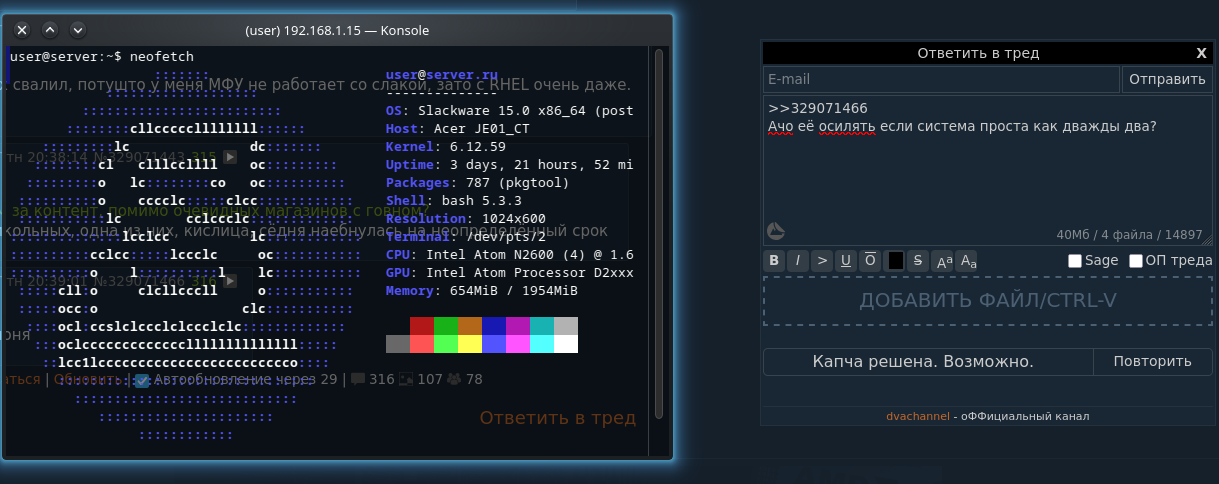Screen dimensions: 1219x484
Task: Click the sailboat icon in comment box
Action: tap(776, 231)
